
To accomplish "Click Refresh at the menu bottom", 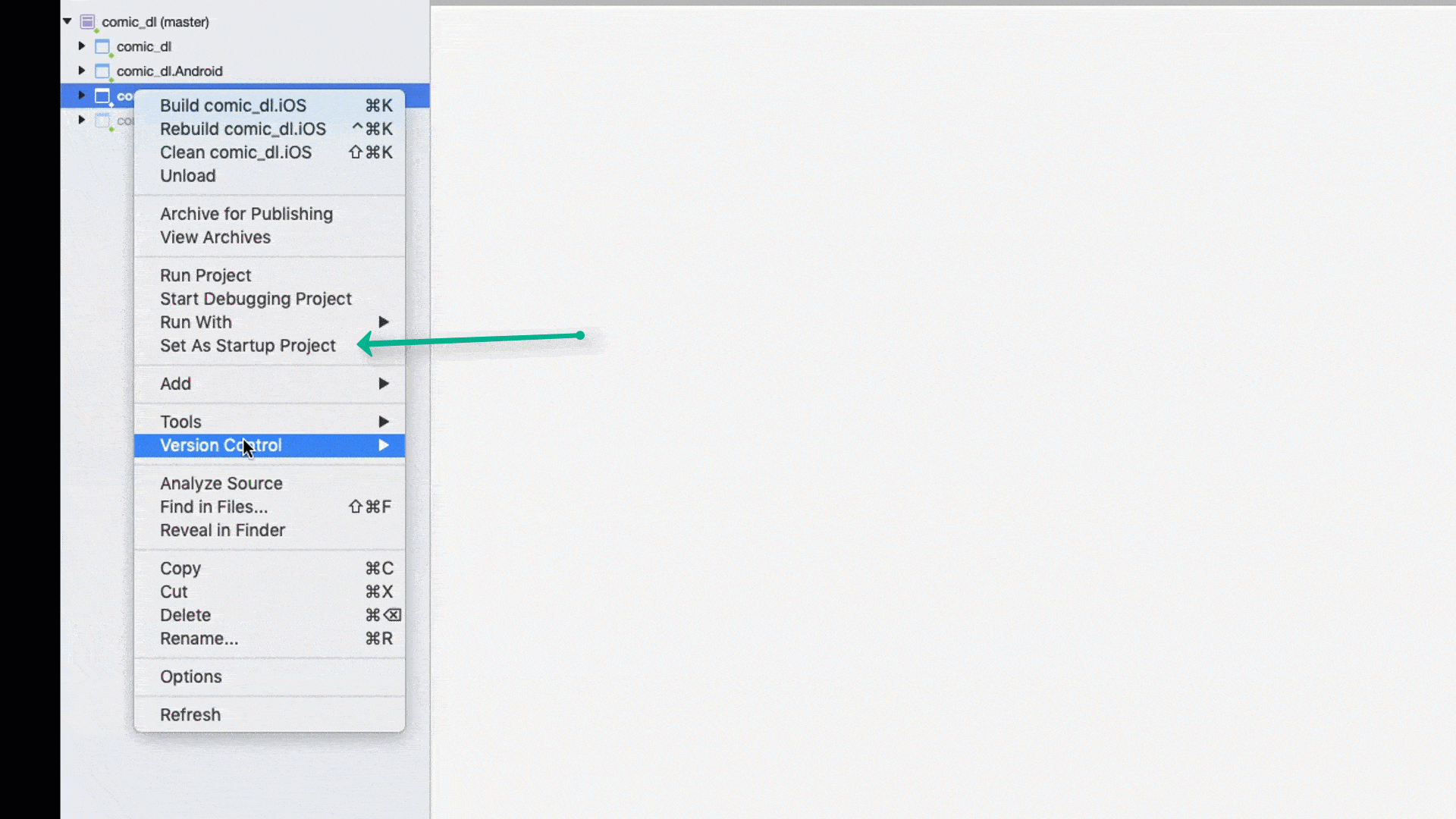I will 190,714.
